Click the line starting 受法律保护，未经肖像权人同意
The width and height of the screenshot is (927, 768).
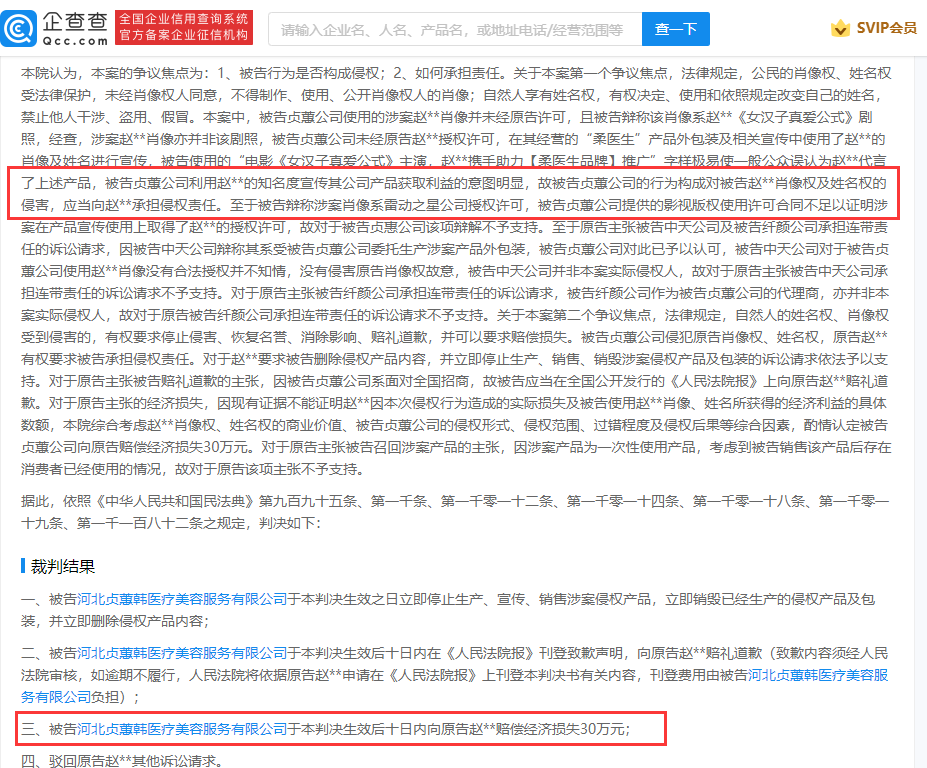(452, 95)
